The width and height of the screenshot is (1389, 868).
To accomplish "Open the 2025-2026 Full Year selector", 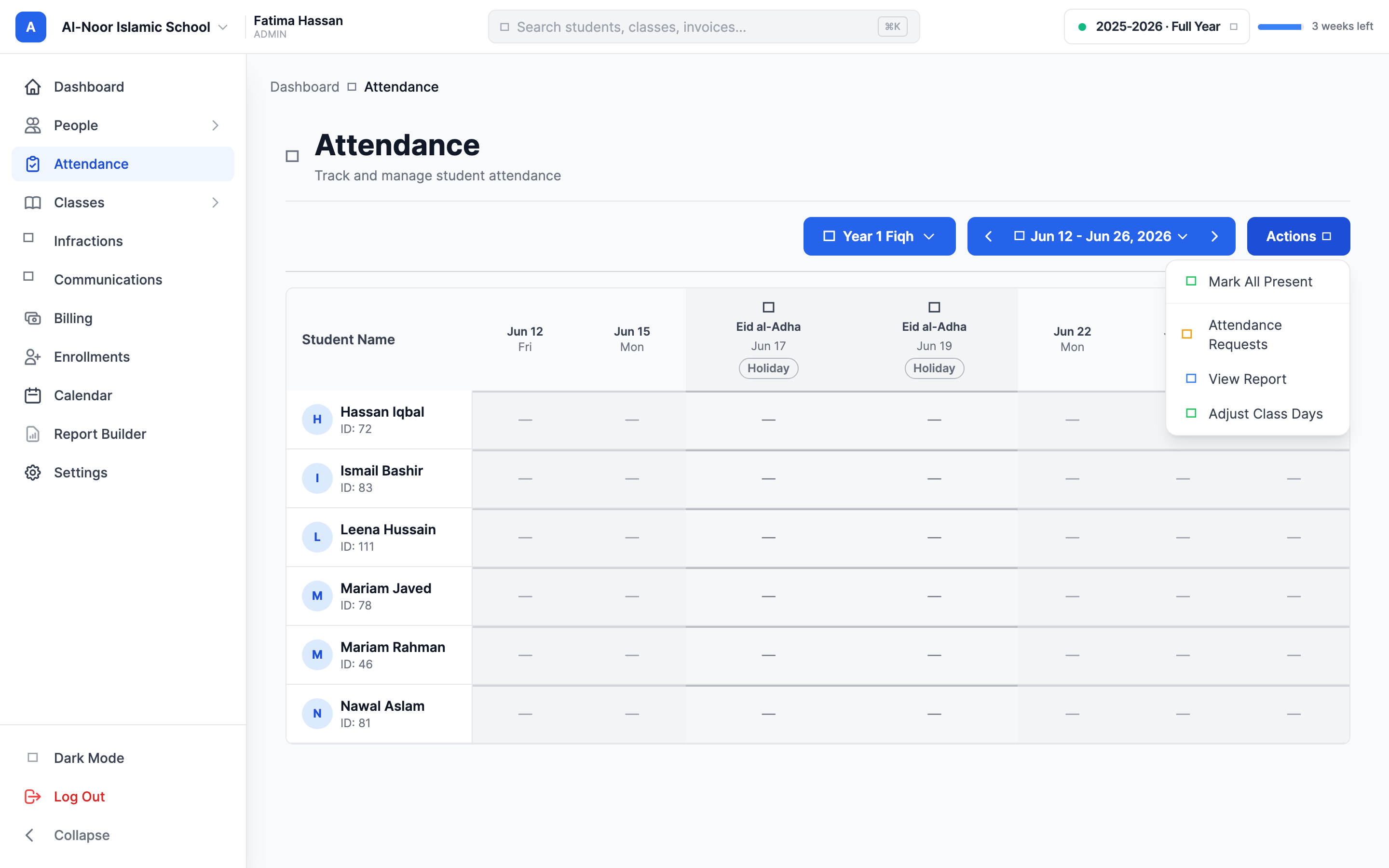I will coord(1157,27).
